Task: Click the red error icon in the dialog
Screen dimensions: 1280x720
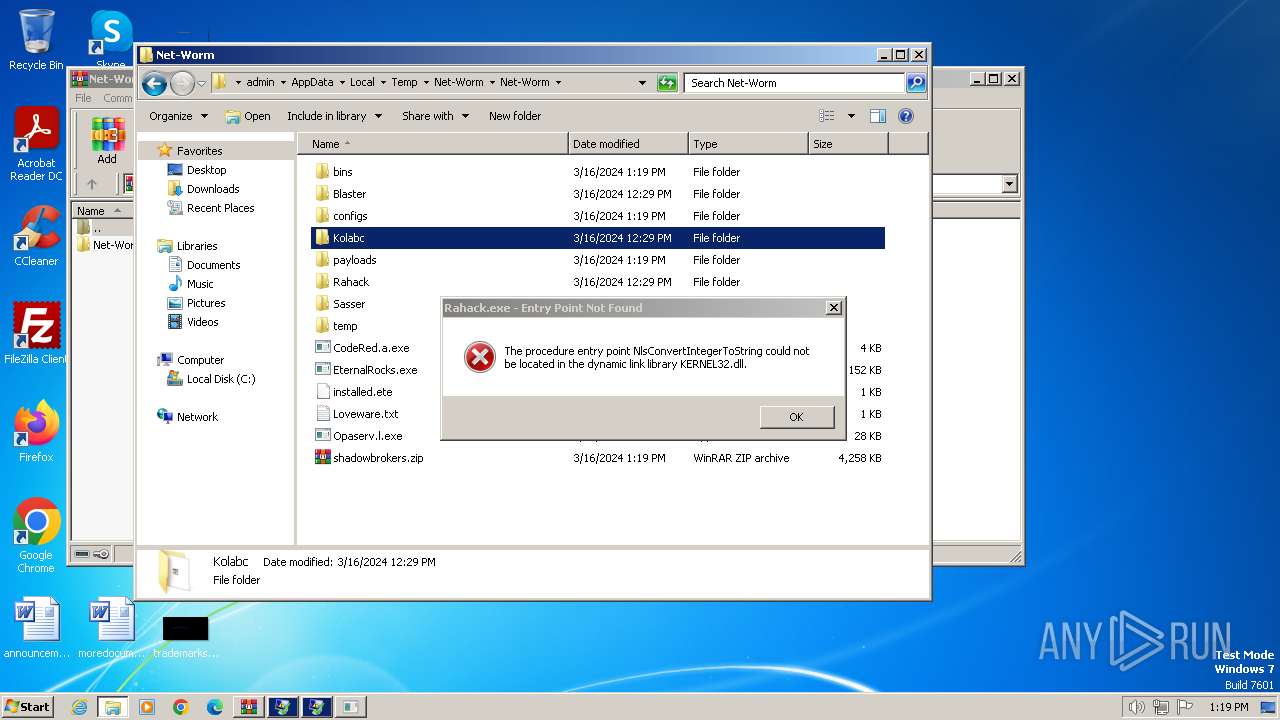Action: [480, 357]
